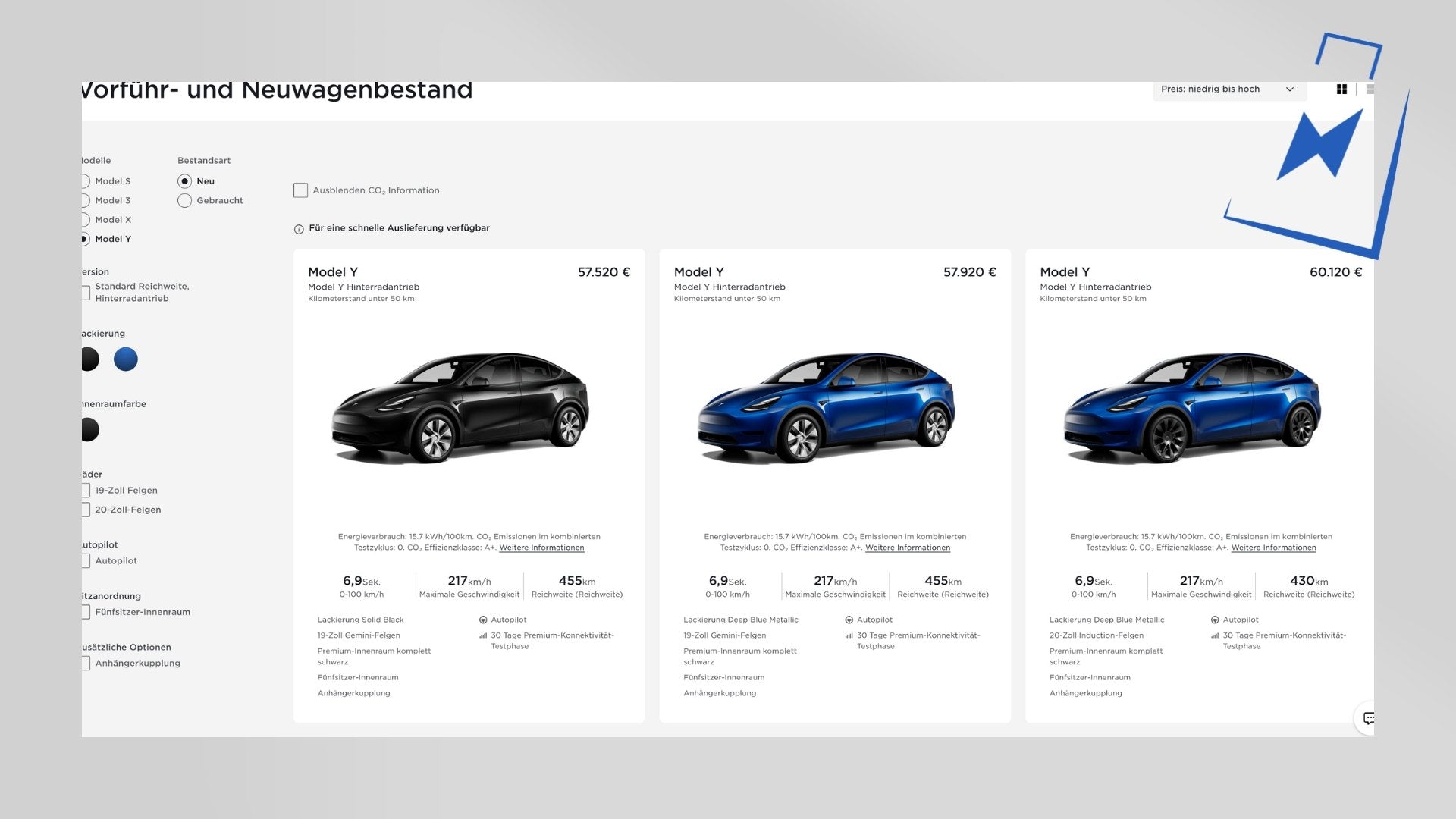Open Weitere Informationen on 60.120 € card
1456x819 pixels.
(1273, 548)
